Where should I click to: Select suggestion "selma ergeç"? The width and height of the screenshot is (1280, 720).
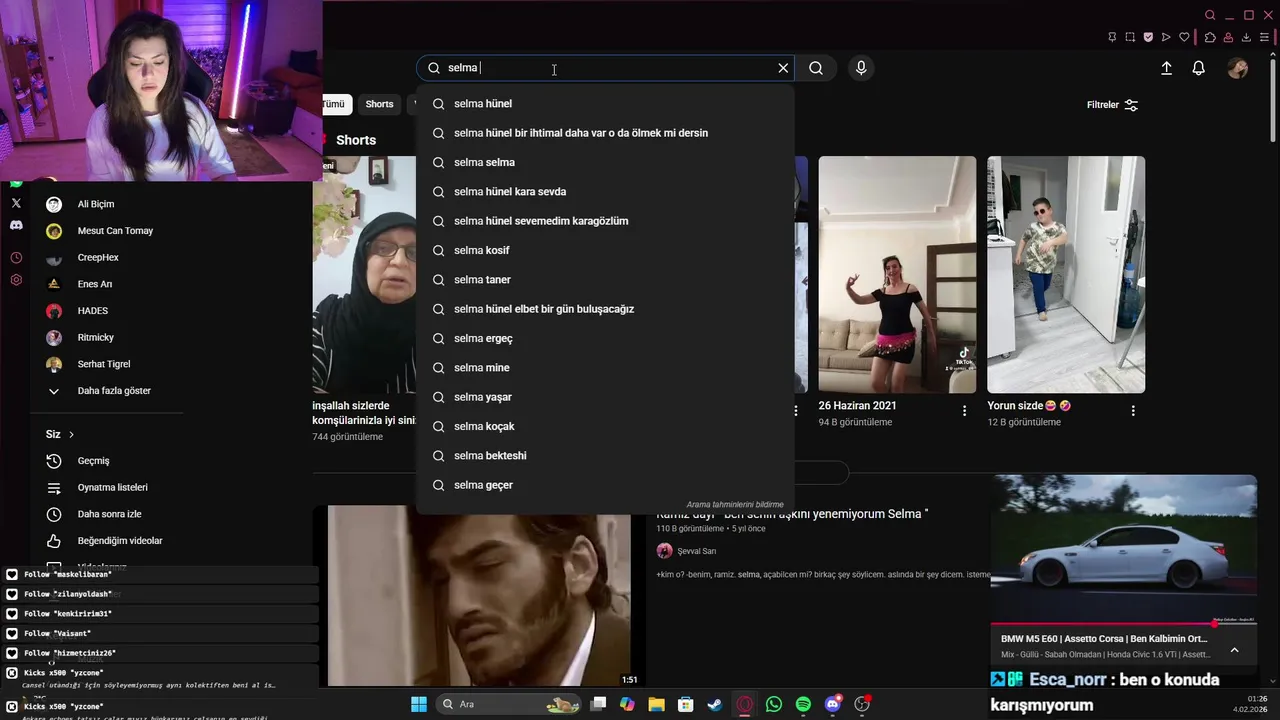pyautogui.click(x=605, y=338)
